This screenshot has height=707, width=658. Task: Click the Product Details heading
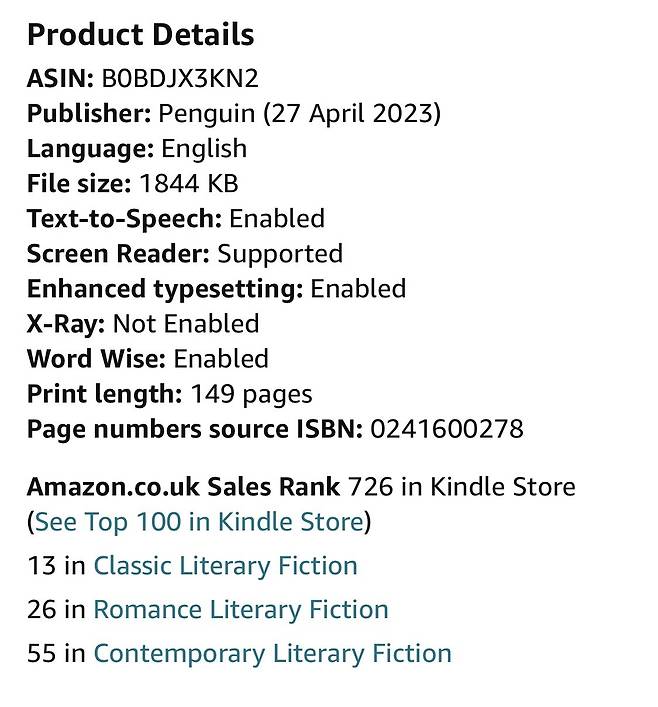pyautogui.click(x=140, y=36)
